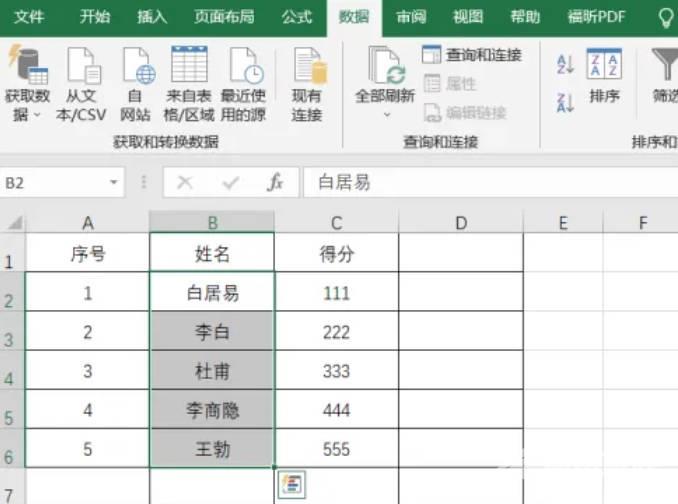Open the 页面布局 (Page Layout) tab
Screen dimensions: 678x504
coord(224,17)
